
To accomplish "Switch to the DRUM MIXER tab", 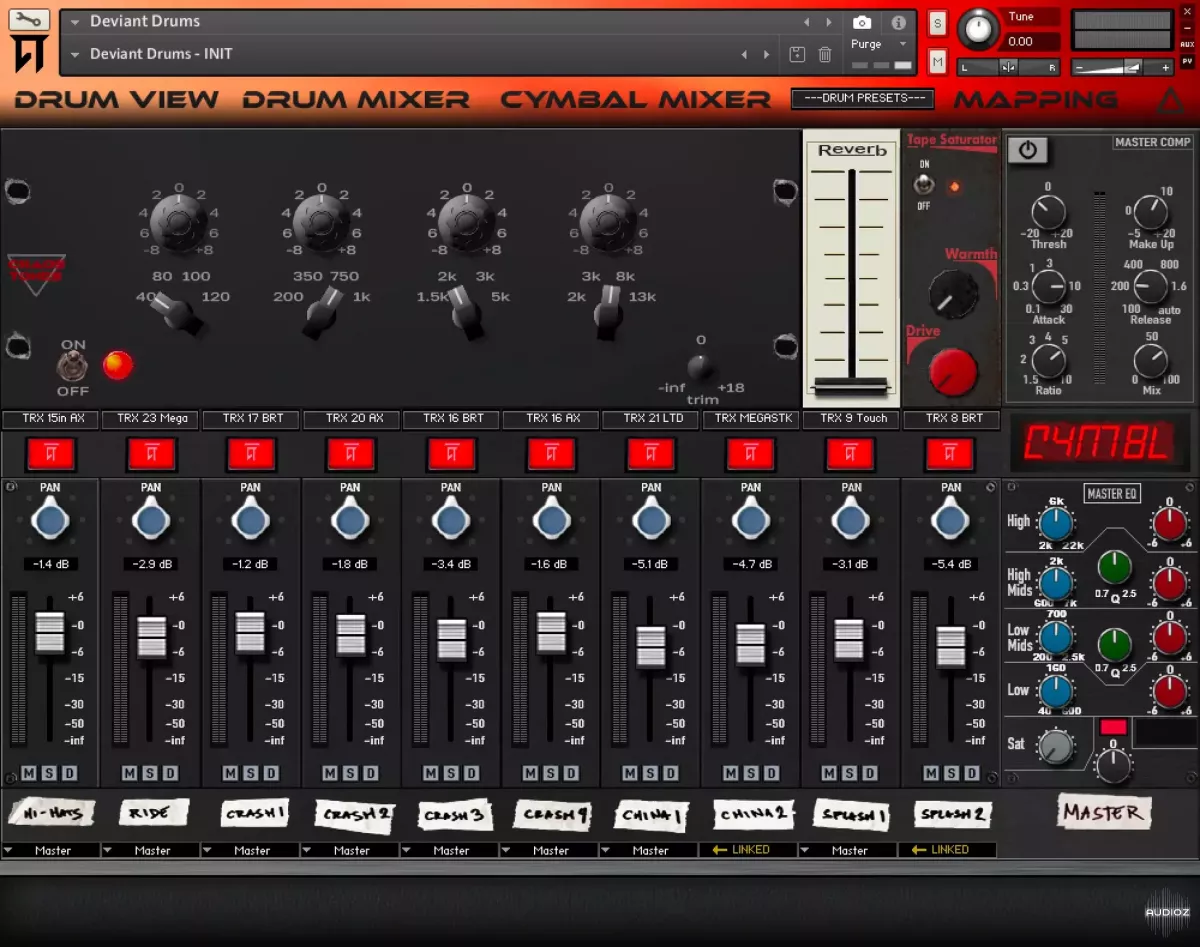I will tap(356, 100).
